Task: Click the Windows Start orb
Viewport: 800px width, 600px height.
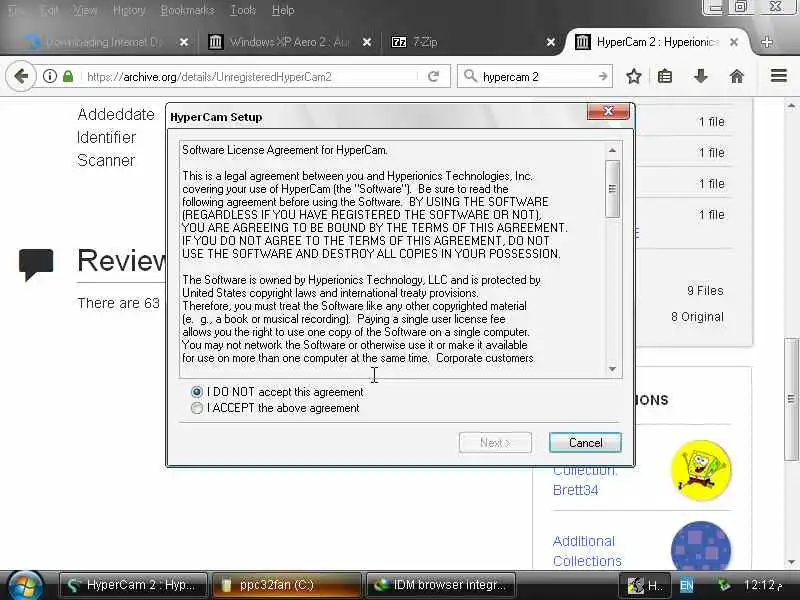Action: (x=24, y=585)
